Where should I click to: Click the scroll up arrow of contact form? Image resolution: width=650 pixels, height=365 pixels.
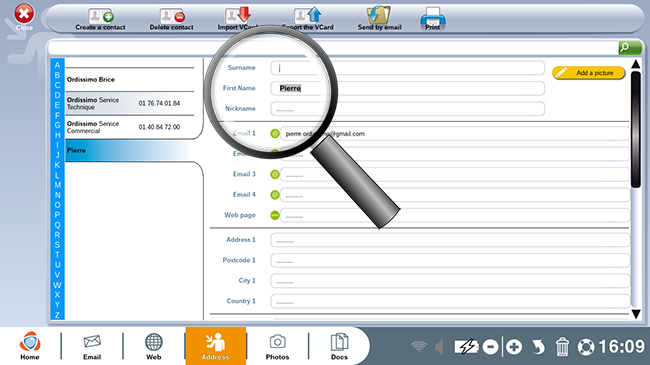[x=635, y=64]
